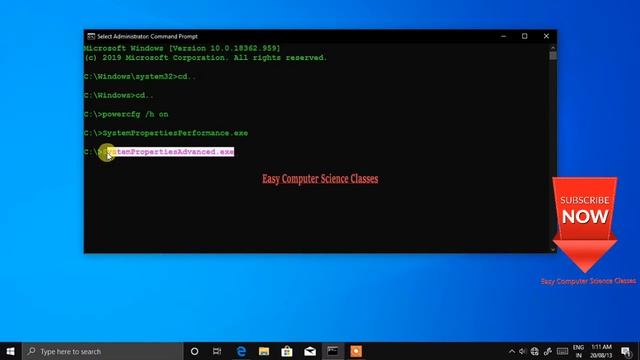Click the taskbar search box
The image size is (640, 360).
[103, 351]
